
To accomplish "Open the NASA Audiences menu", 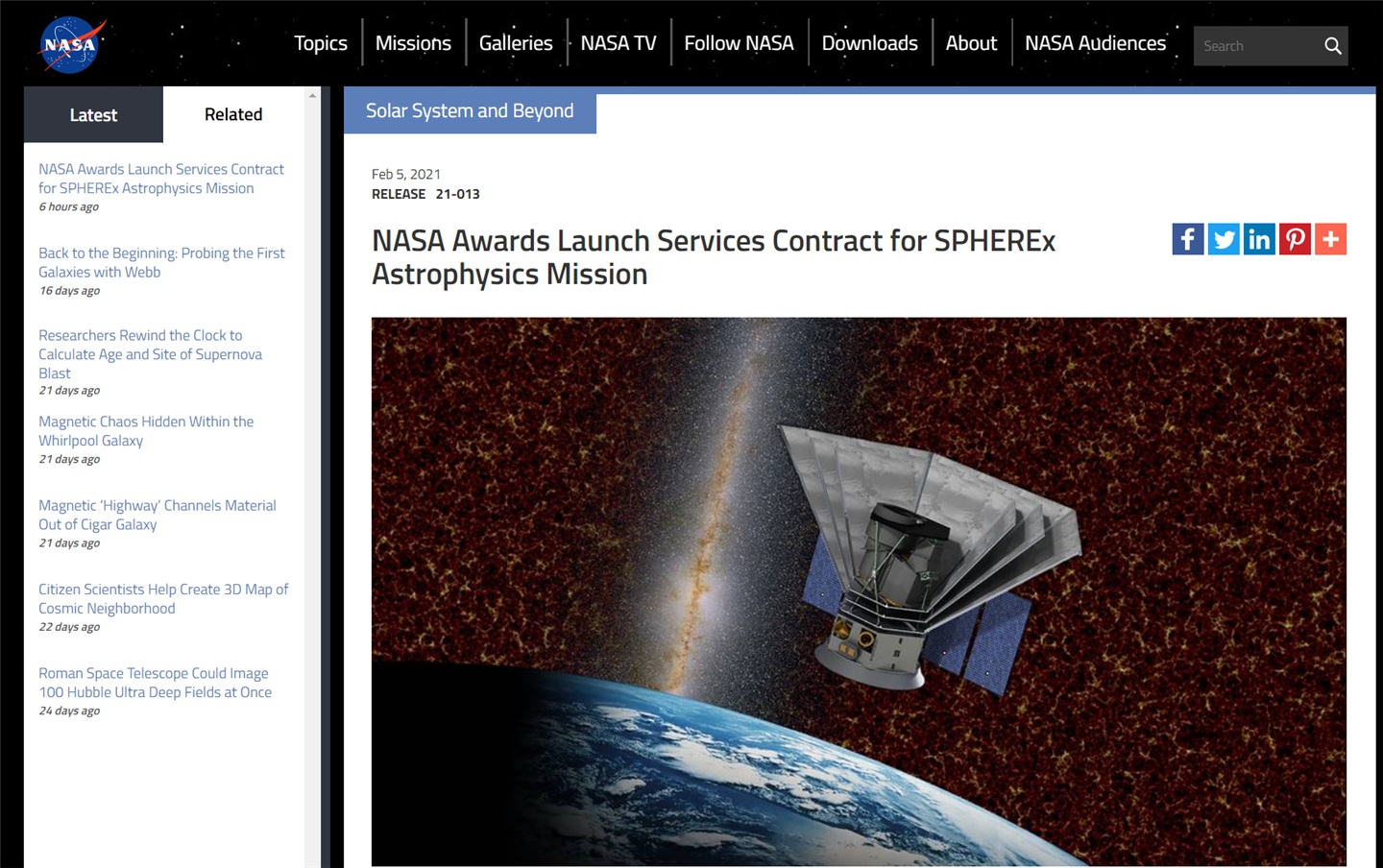I will click(1095, 43).
